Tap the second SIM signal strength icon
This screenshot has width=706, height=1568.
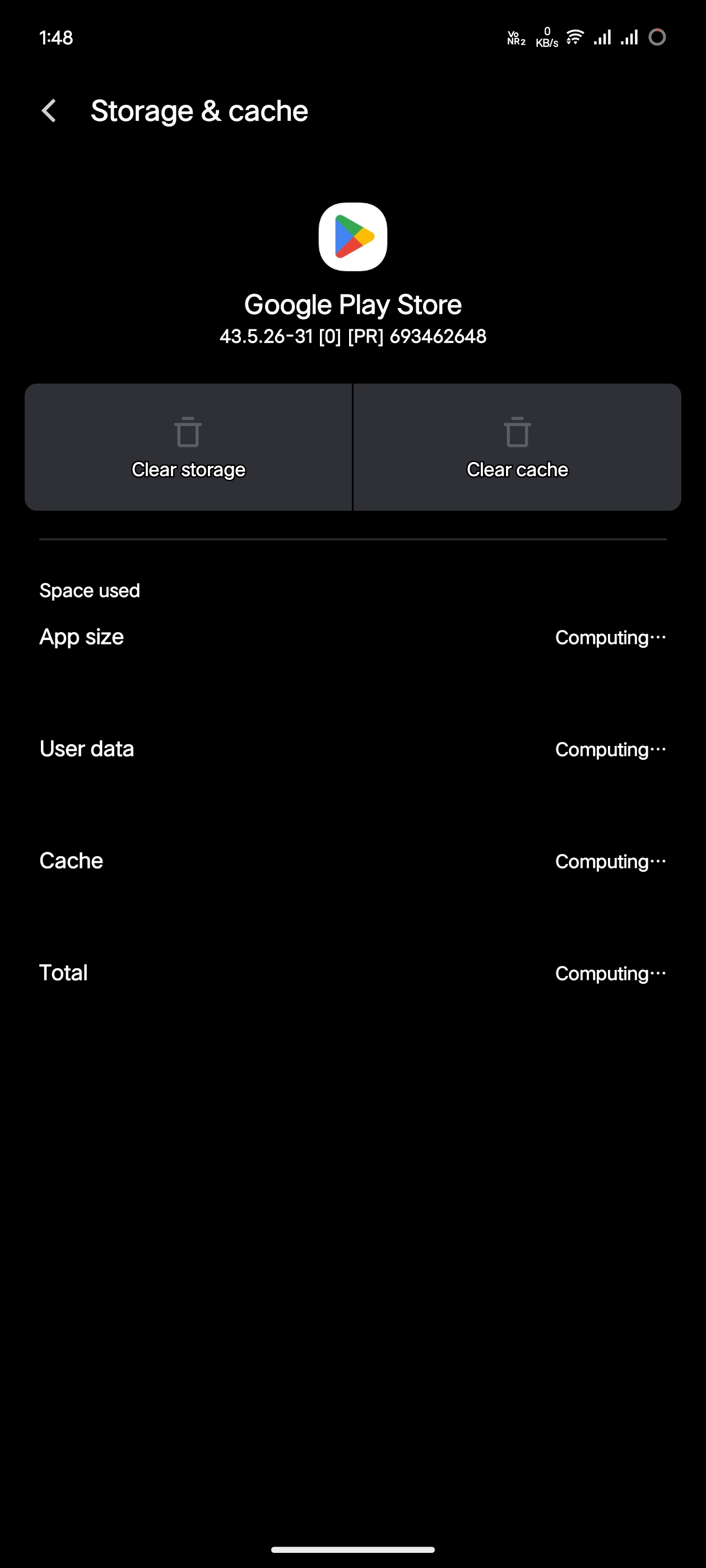(x=629, y=38)
